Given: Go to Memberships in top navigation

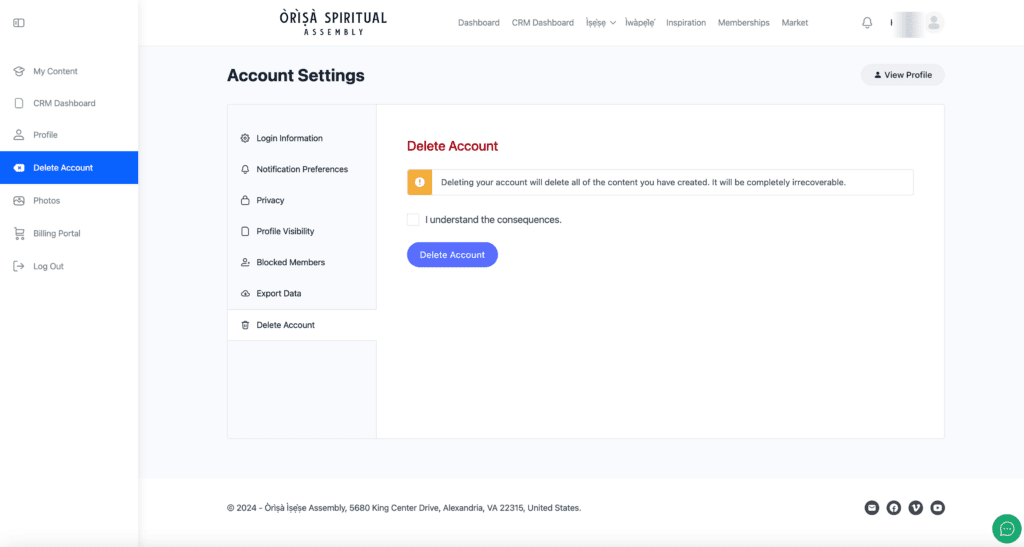Looking at the screenshot, I should (743, 23).
